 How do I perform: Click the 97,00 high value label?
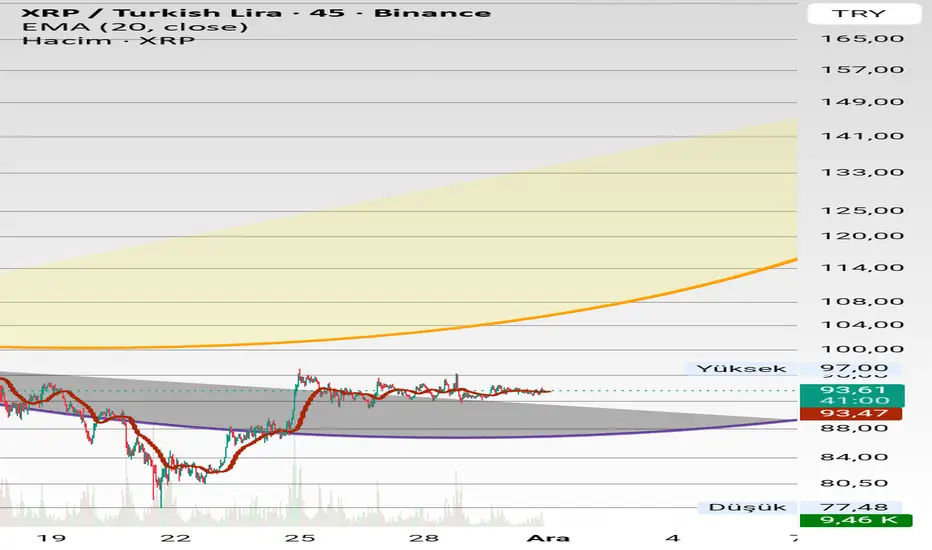pos(852,368)
